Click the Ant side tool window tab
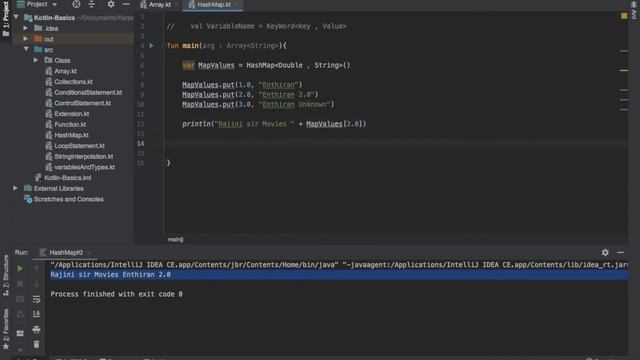Screen dimensions: 640x360 [635, 11]
